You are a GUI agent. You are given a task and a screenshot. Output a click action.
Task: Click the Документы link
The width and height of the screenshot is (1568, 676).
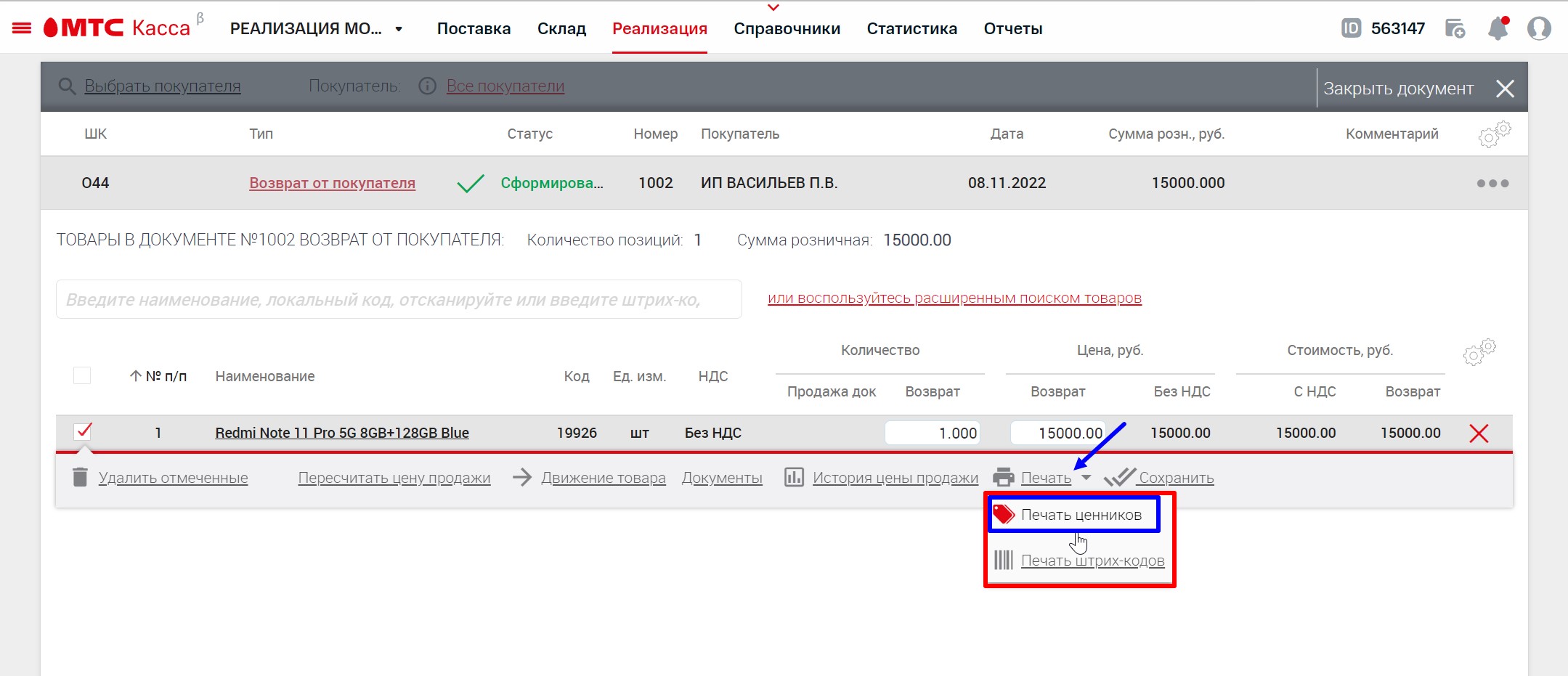point(722,478)
